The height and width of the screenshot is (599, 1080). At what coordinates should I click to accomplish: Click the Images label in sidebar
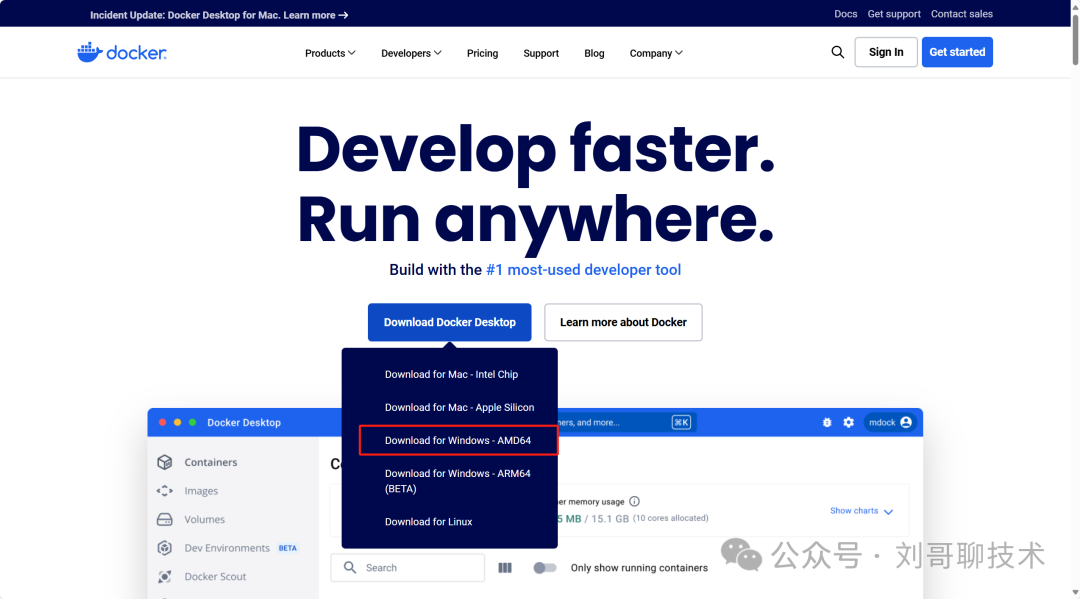[201, 491]
